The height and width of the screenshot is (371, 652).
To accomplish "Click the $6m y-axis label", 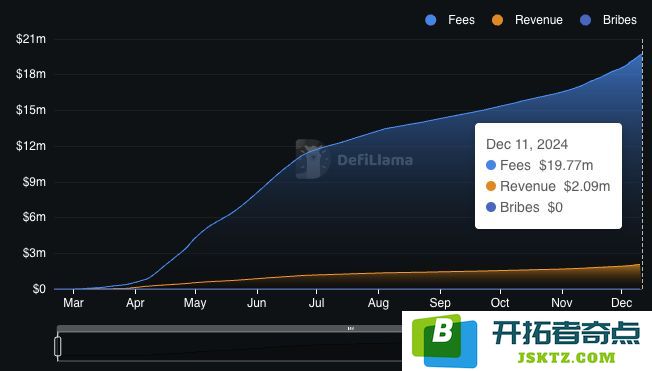I will (34, 217).
